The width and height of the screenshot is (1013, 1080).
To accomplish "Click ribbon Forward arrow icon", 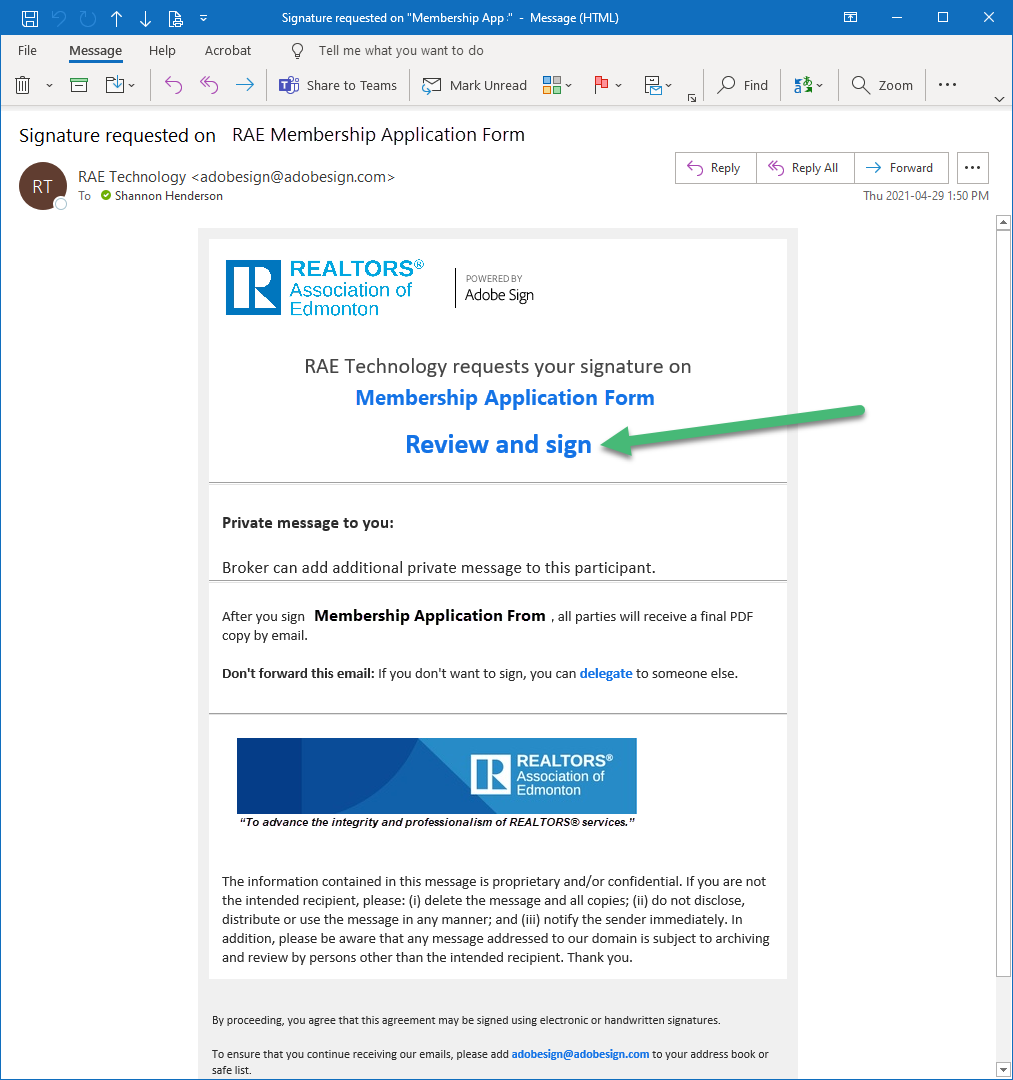I will coord(244,85).
